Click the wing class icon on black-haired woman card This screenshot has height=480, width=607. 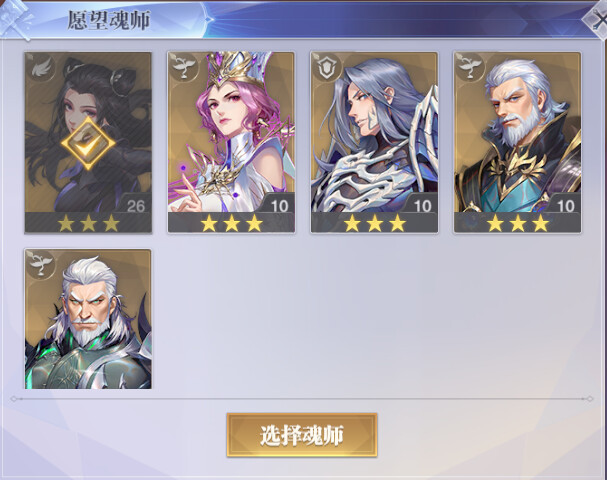coord(40,68)
